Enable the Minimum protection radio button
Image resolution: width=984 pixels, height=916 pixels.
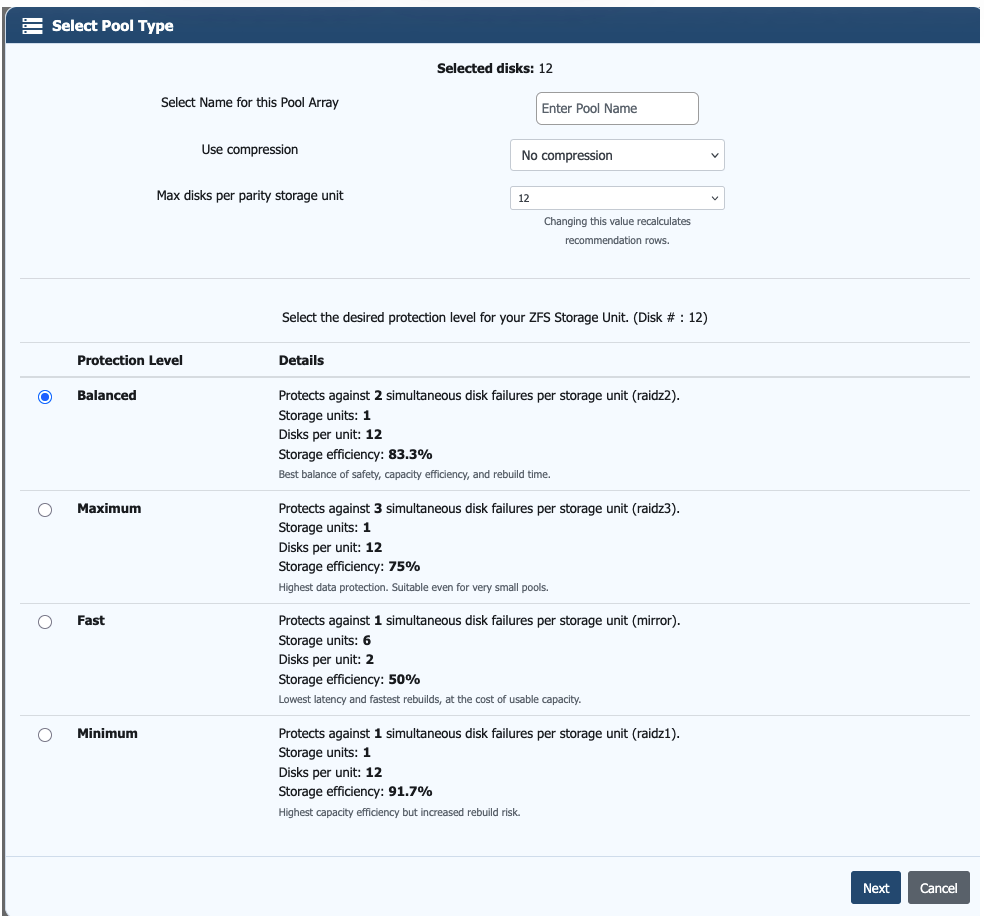point(45,735)
